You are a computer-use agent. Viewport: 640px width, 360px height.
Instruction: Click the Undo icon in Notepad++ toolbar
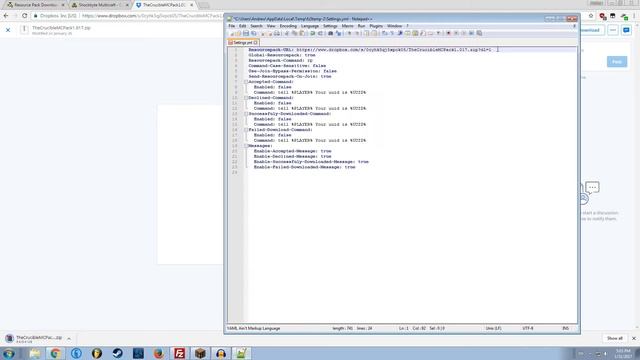(x=312, y=33)
